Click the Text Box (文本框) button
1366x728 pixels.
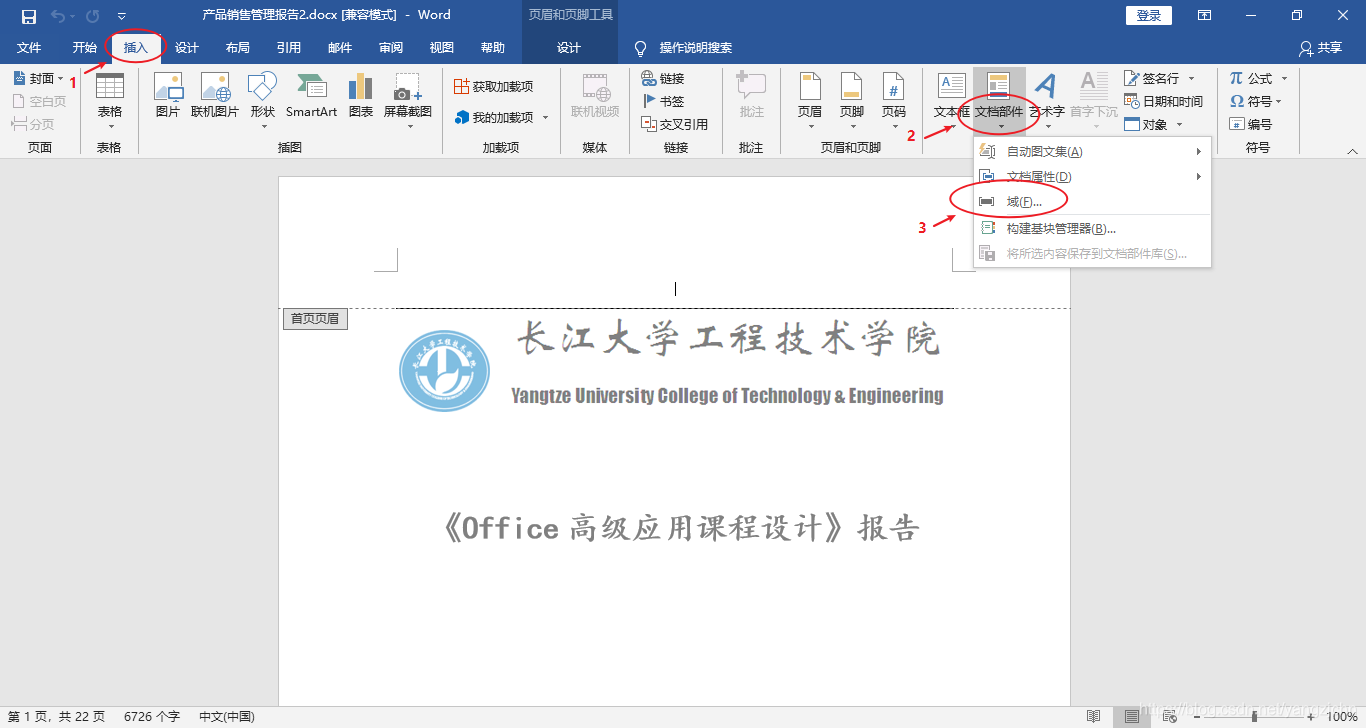tap(951, 101)
